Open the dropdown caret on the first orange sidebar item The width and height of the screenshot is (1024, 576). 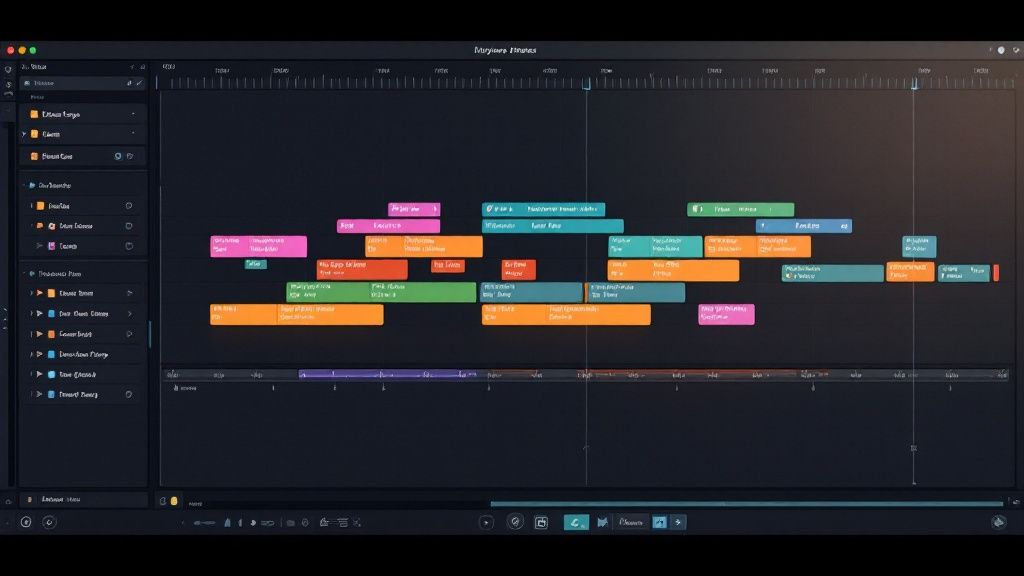133,114
